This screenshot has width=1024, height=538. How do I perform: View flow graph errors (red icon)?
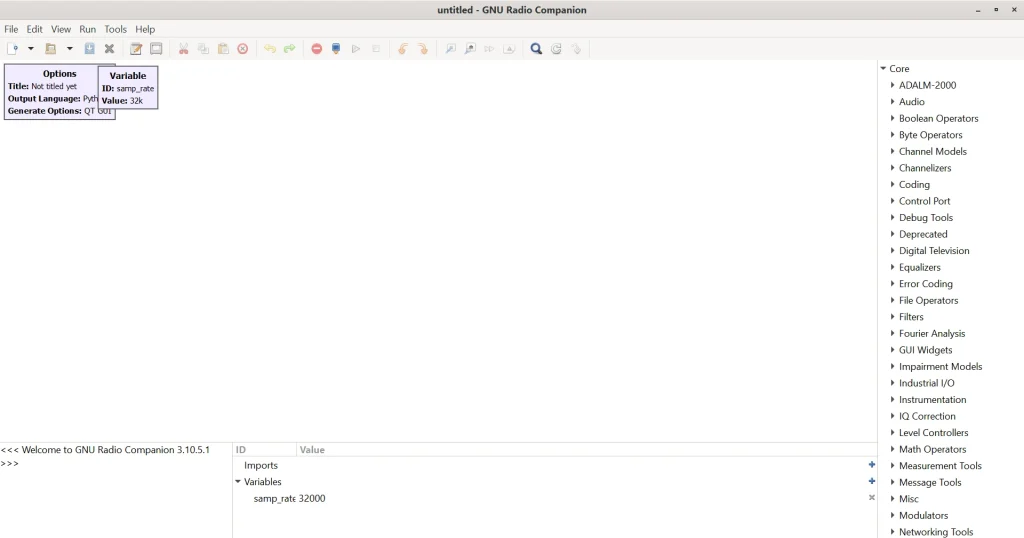pyautogui.click(x=317, y=49)
